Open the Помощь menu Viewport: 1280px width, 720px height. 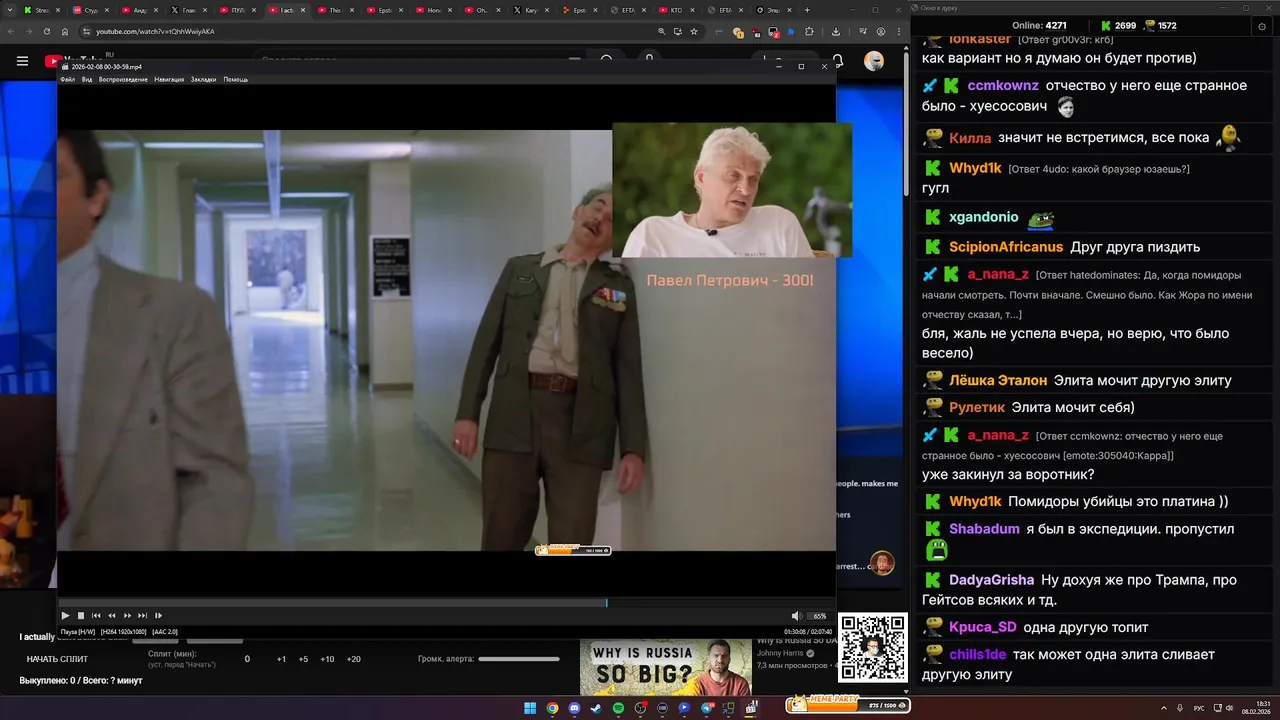pyautogui.click(x=236, y=79)
